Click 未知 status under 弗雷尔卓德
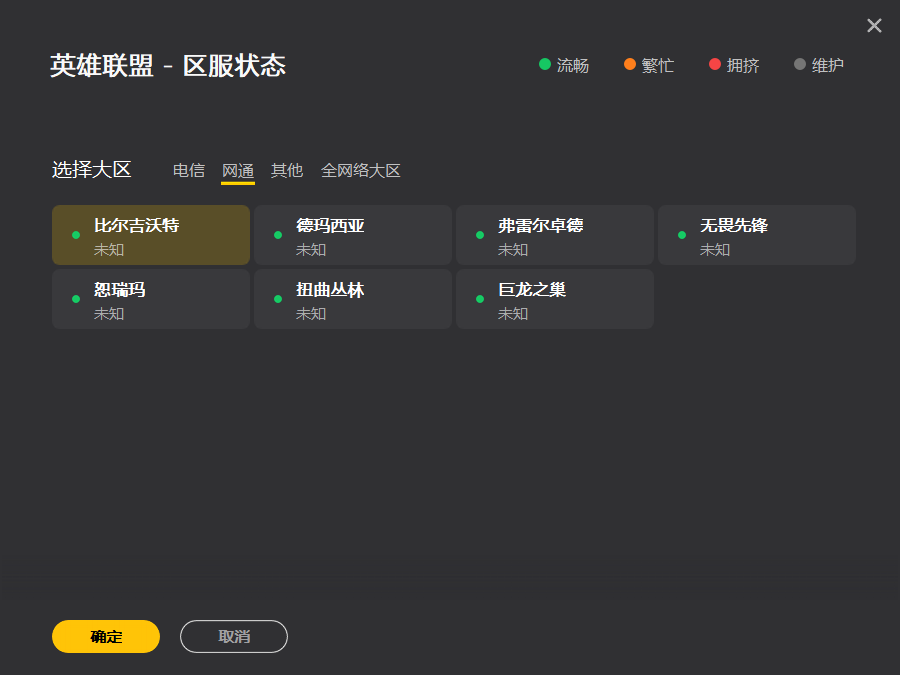Image resolution: width=900 pixels, height=675 pixels. pyautogui.click(x=513, y=250)
